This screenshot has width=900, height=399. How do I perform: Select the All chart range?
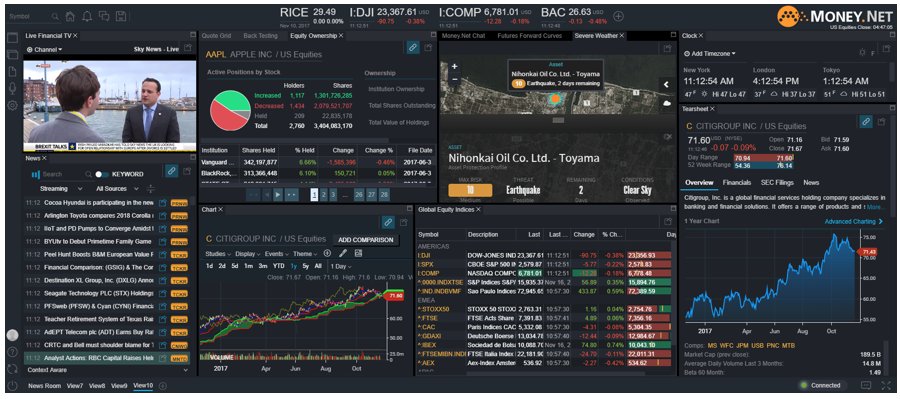318,266
